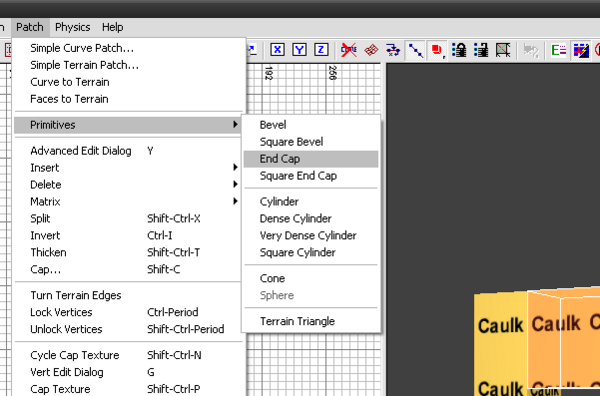The width and height of the screenshot is (600, 396).
Task: Click the open padlock drill down icon
Action: coord(481,50)
